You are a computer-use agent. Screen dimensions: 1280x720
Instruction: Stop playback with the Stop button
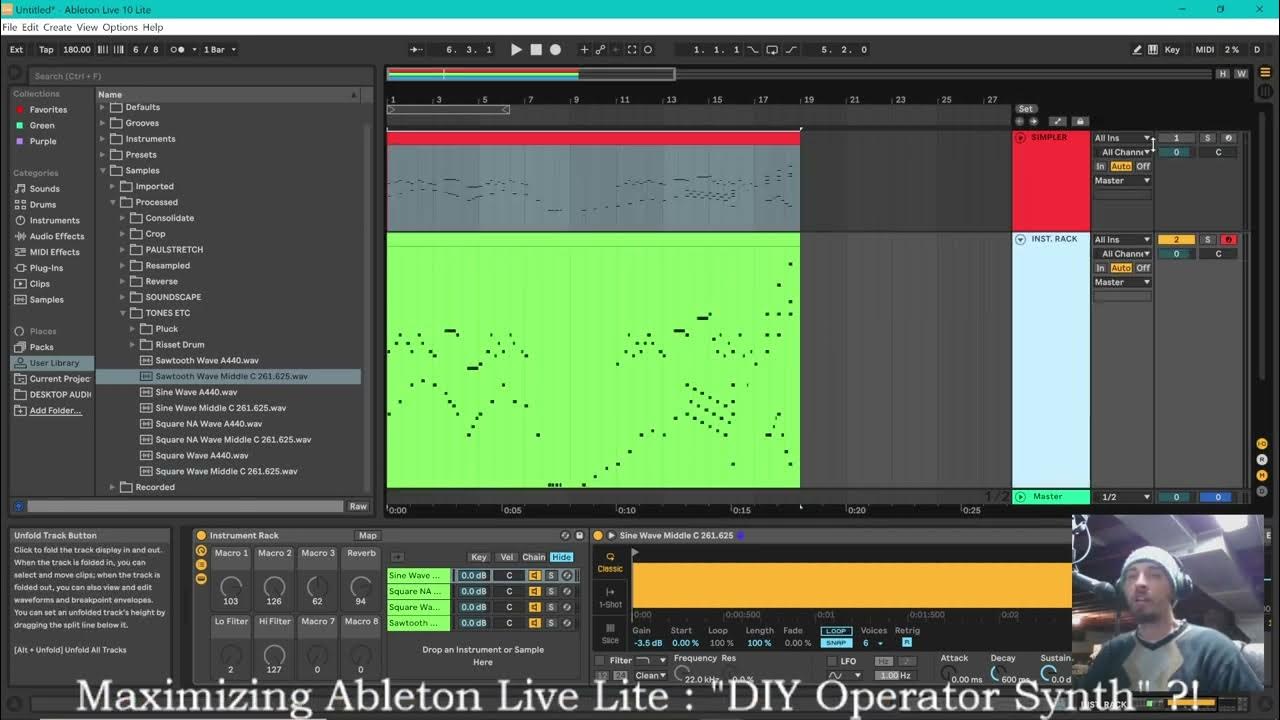536,49
